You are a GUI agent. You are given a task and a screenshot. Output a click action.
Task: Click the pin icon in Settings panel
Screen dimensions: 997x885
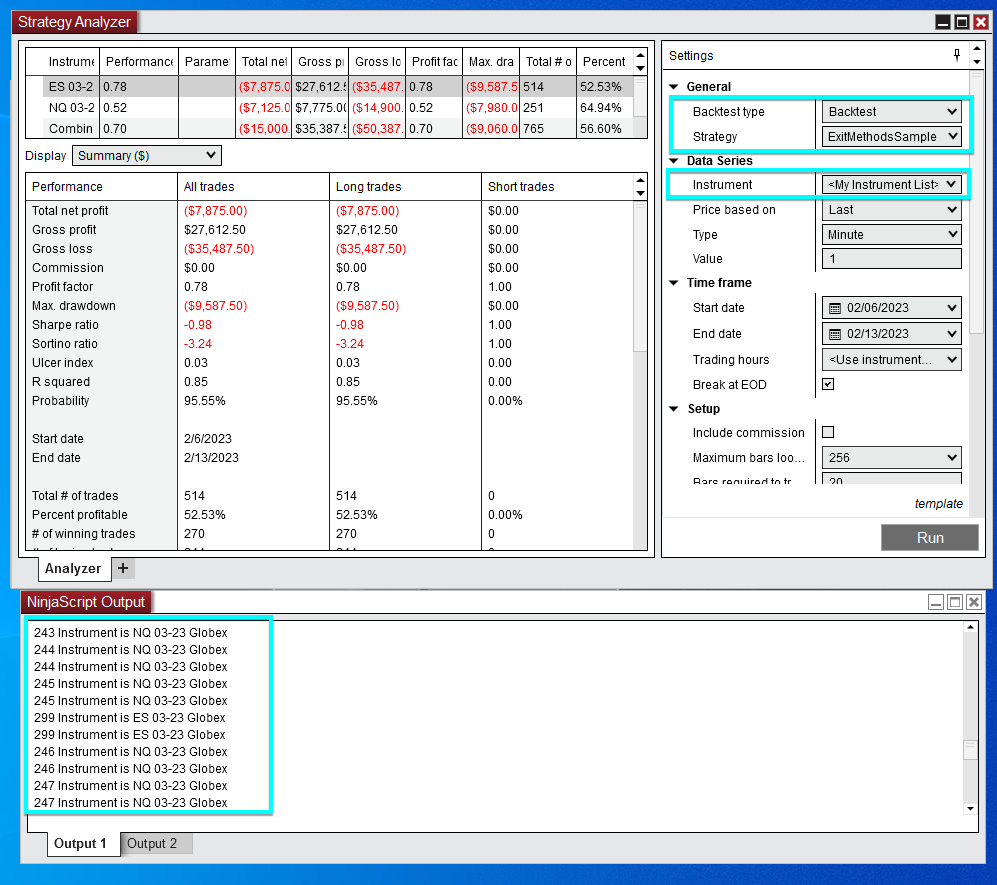tap(957, 56)
